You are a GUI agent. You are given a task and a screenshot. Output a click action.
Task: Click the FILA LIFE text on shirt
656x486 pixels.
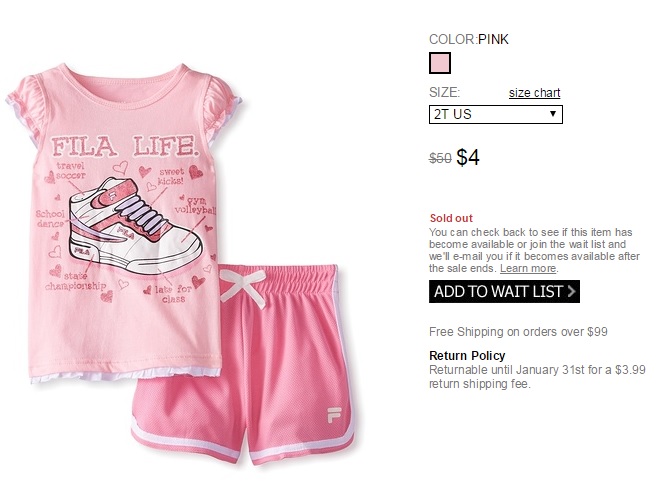[x=124, y=146]
